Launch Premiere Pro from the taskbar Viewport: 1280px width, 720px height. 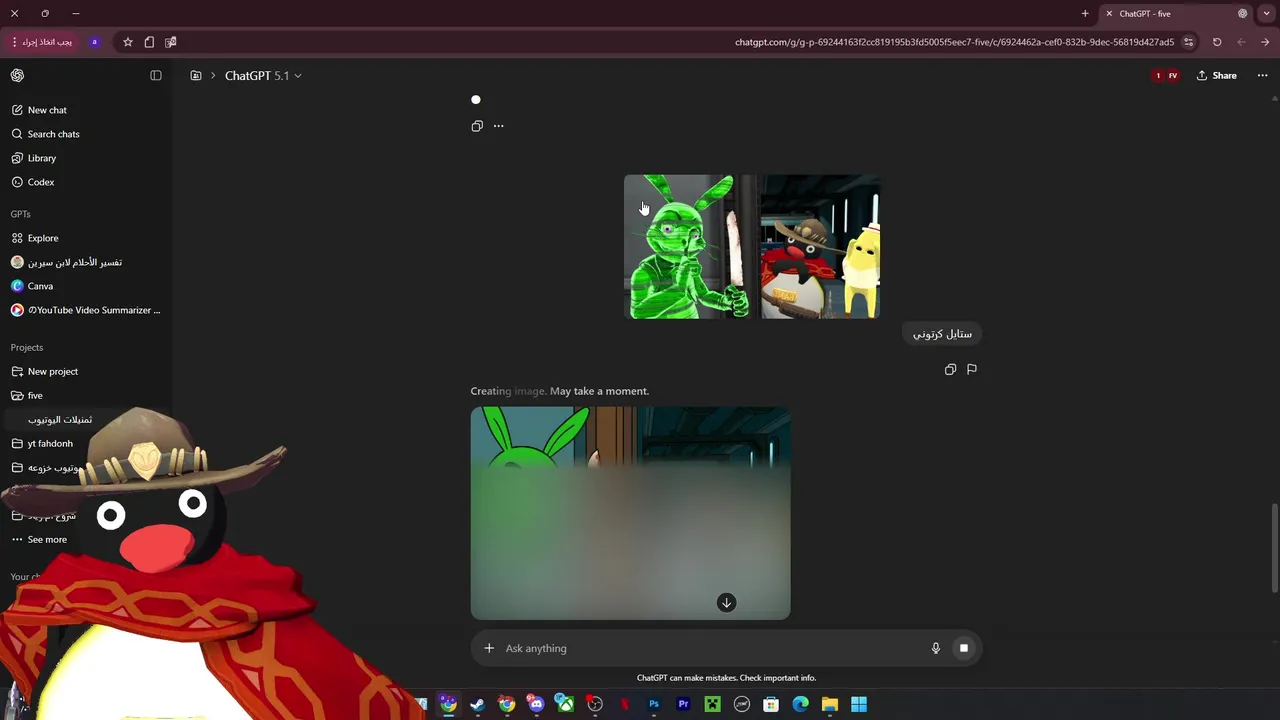point(683,704)
